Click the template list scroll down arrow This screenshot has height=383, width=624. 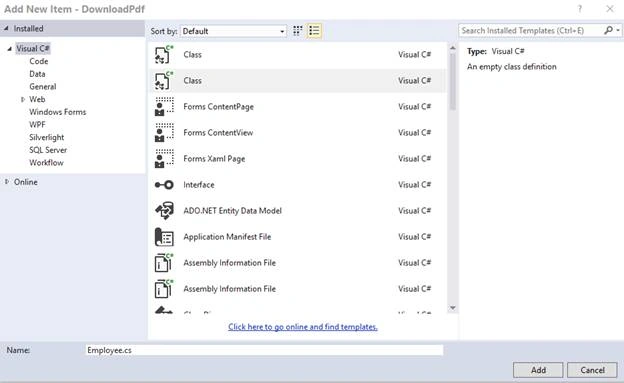point(452,308)
